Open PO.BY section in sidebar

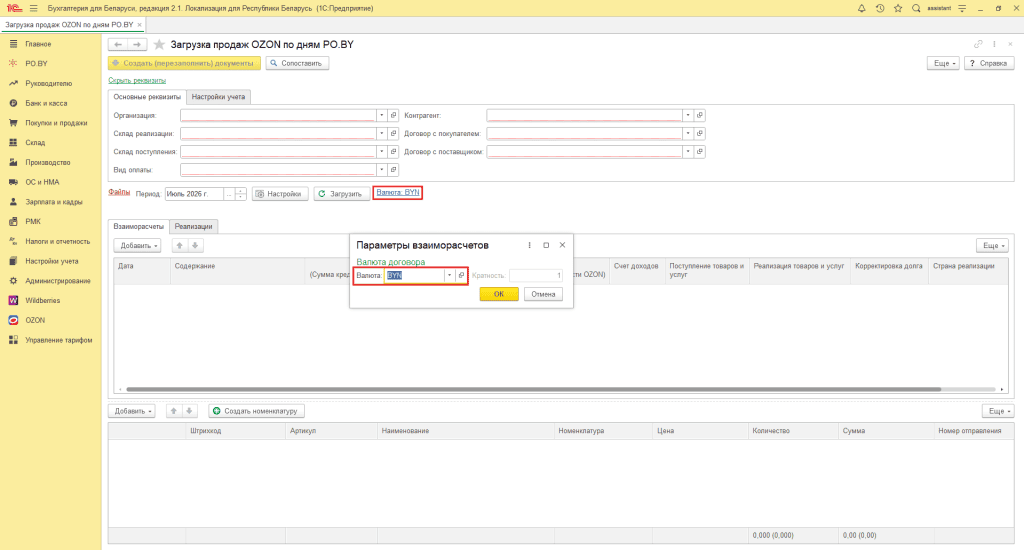coord(36,63)
